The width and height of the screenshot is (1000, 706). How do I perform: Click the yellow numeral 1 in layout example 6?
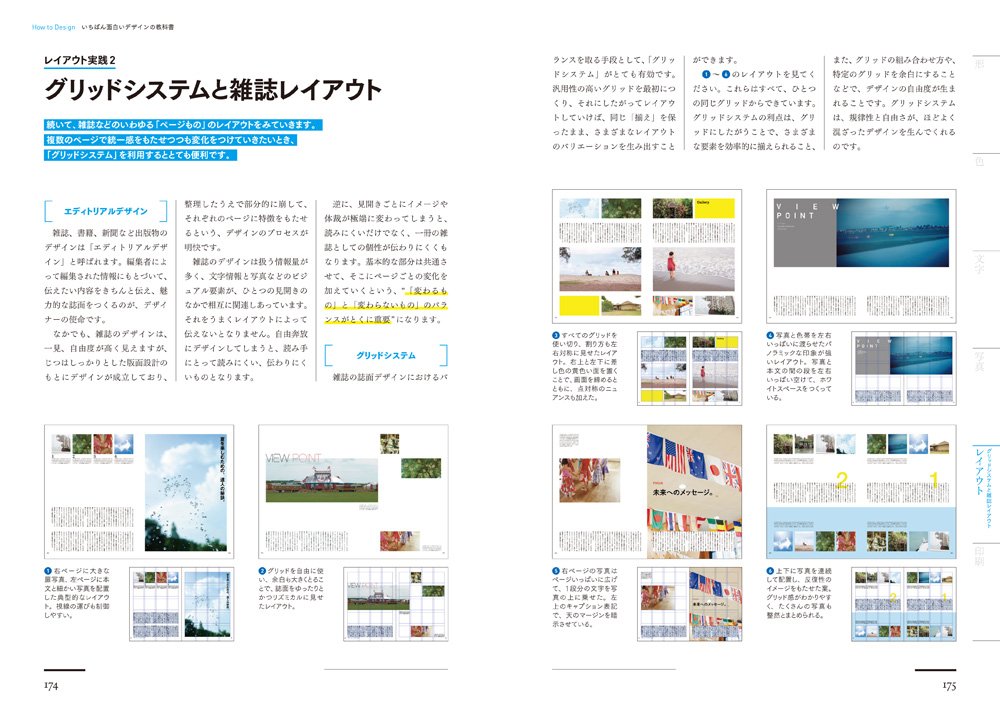coord(934,479)
